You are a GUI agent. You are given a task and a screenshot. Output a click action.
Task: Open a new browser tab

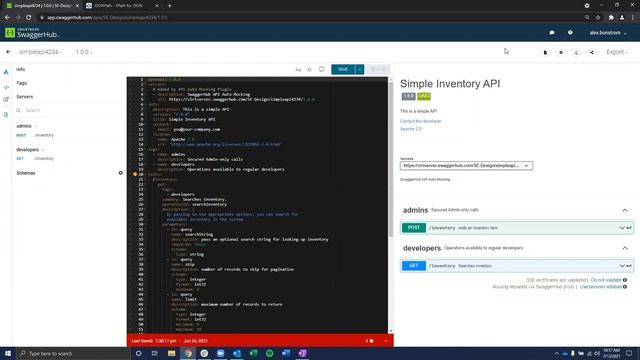click(169, 6)
